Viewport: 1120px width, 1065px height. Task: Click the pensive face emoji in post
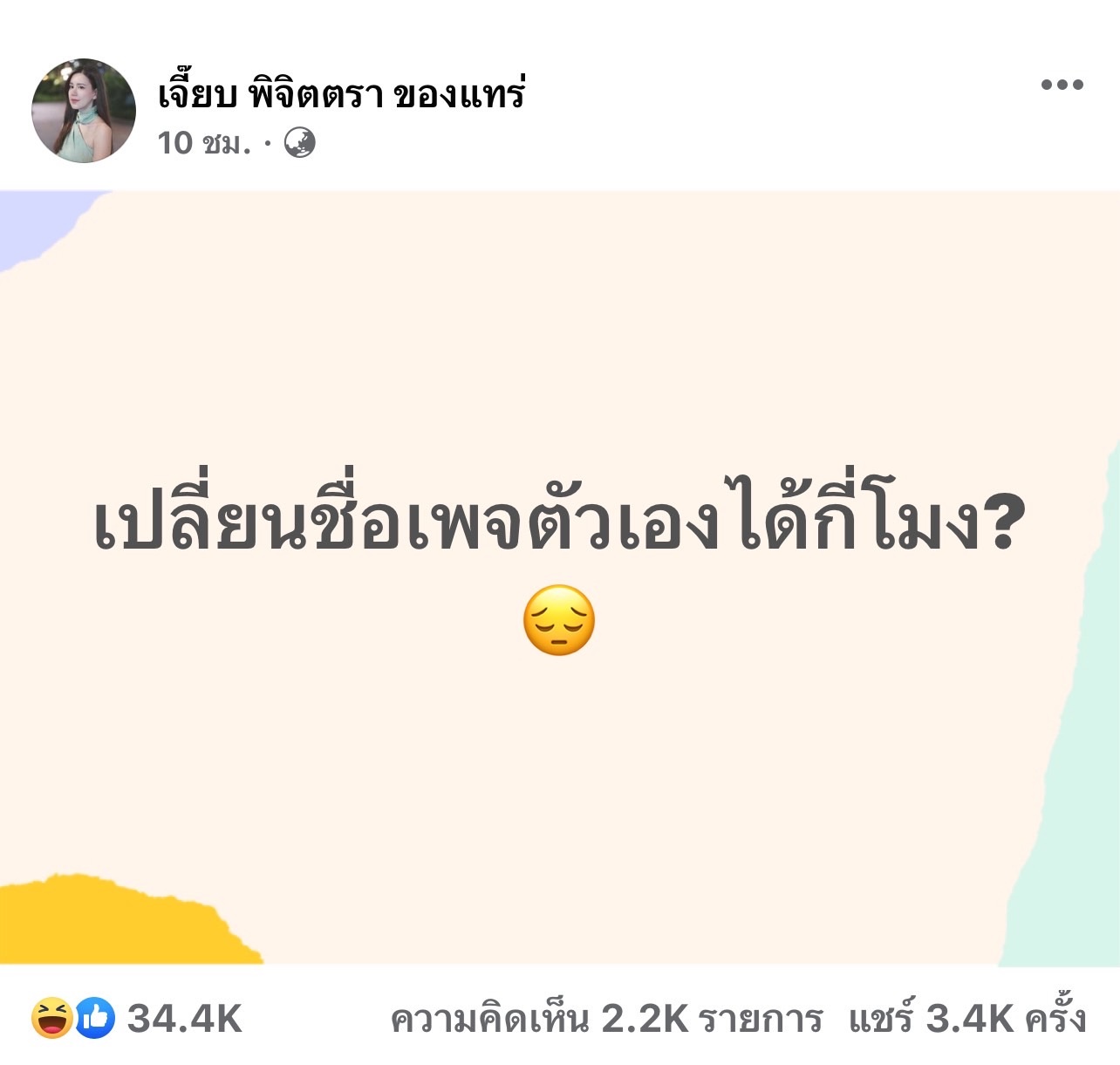coord(559,621)
